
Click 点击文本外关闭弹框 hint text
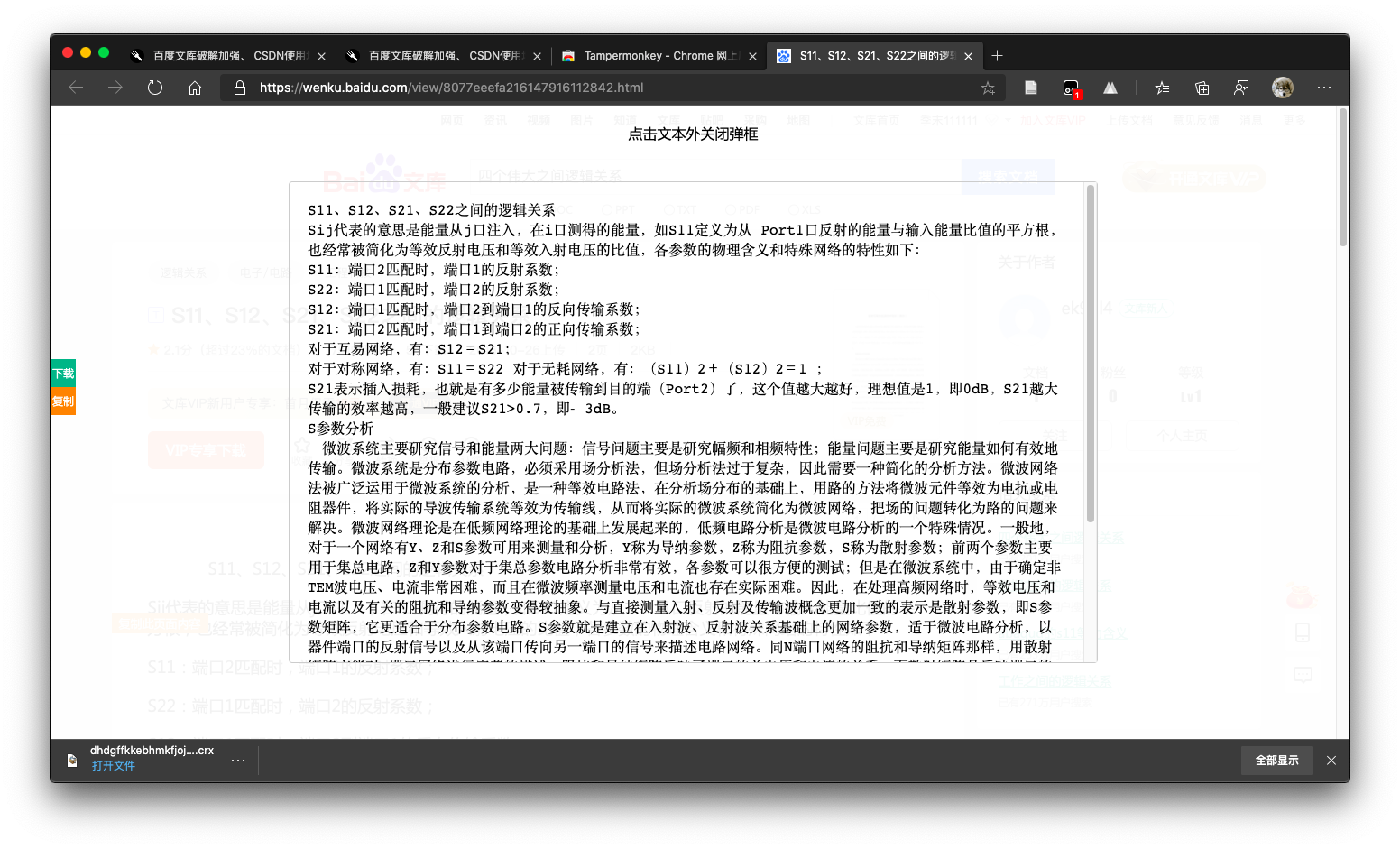[693, 134]
